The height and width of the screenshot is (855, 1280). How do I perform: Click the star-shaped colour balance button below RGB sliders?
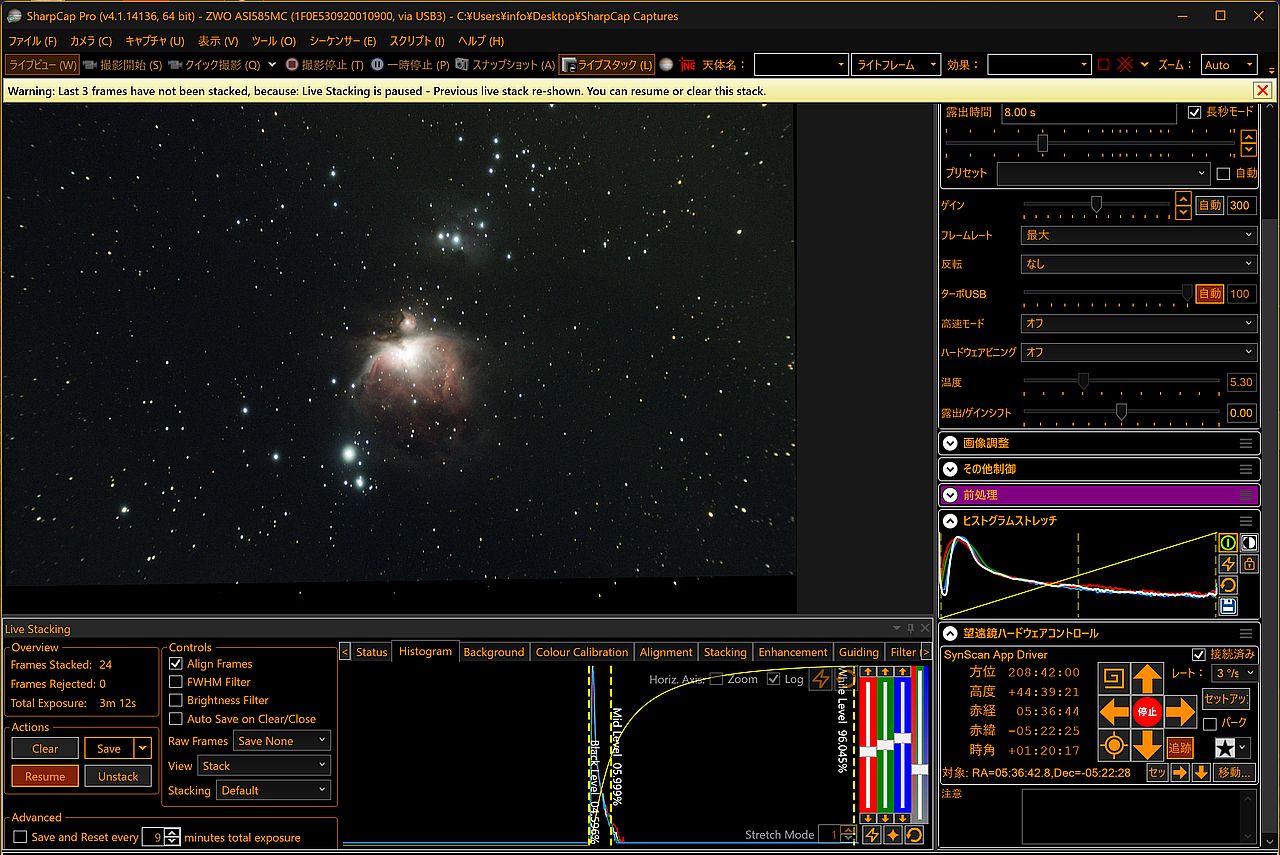[893, 835]
